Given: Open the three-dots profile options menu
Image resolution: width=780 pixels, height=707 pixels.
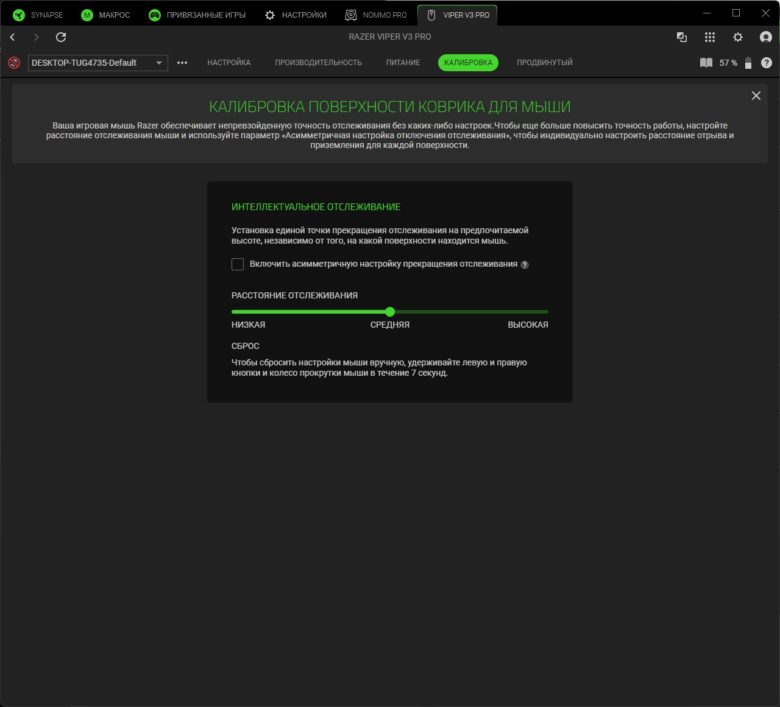Looking at the screenshot, I should (x=182, y=63).
